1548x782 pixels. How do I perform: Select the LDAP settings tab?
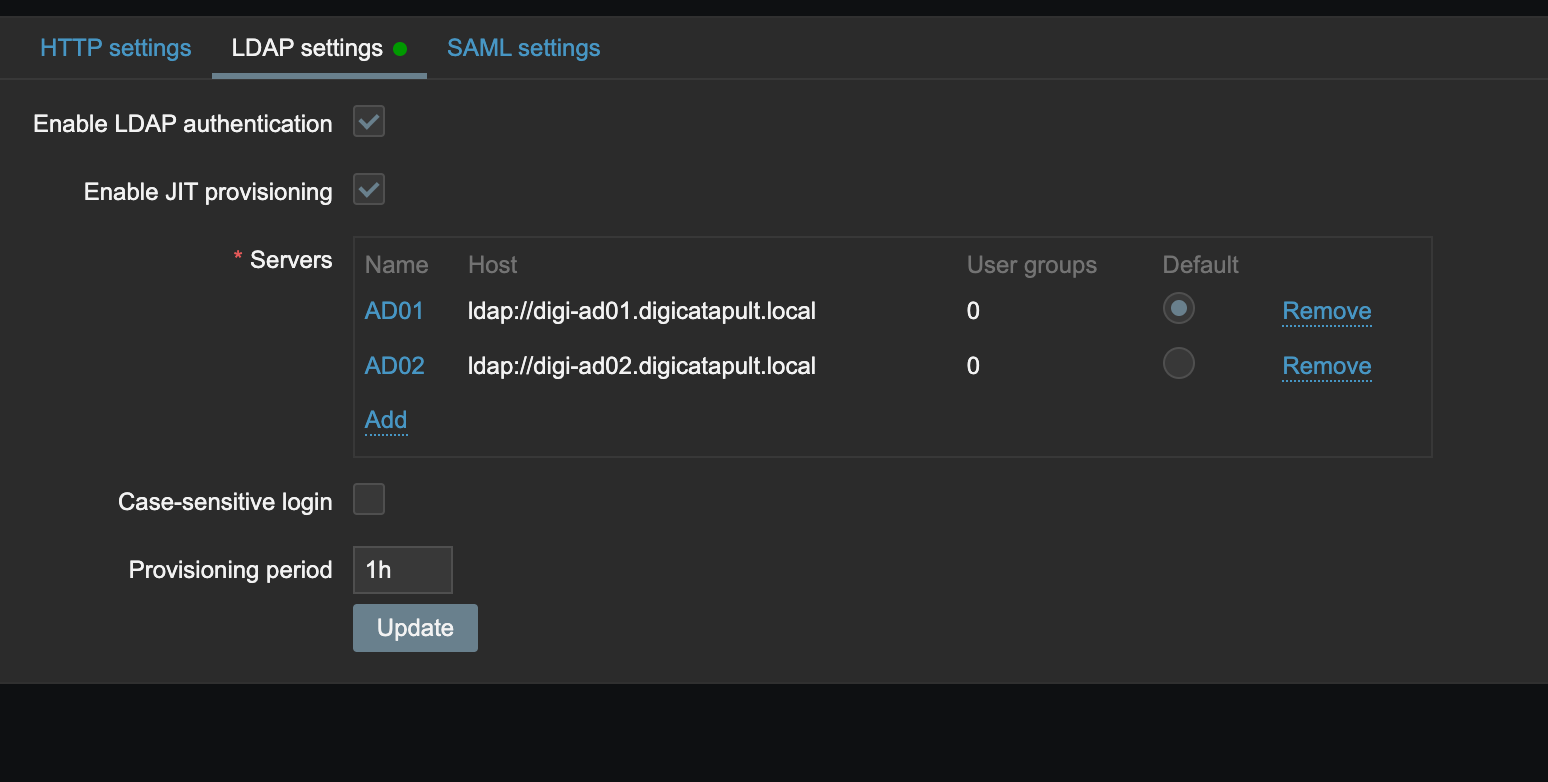tap(306, 48)
